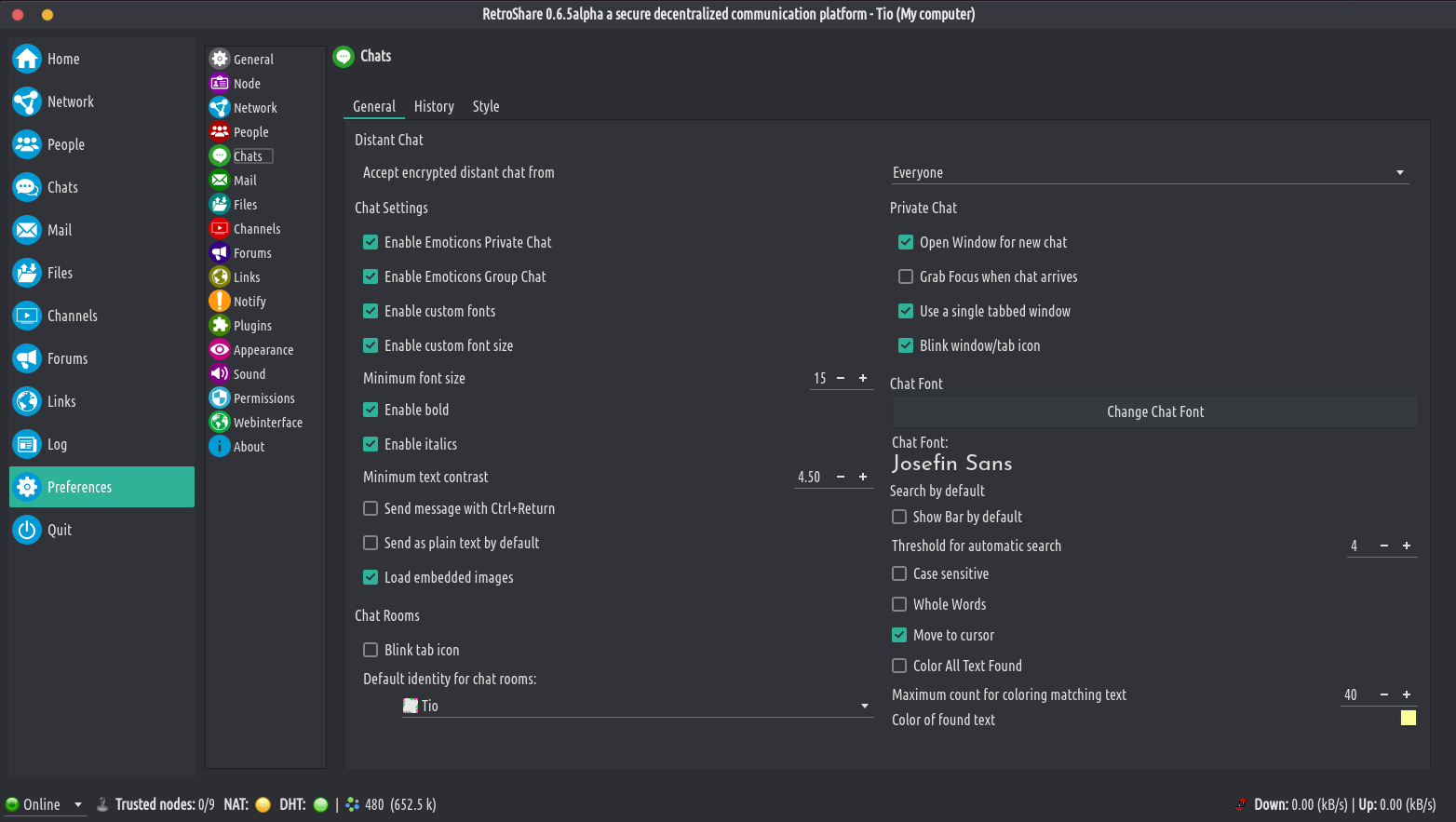Increase Minimum text contrast value
Screen dimensions: 1456x822
(863, 477)
